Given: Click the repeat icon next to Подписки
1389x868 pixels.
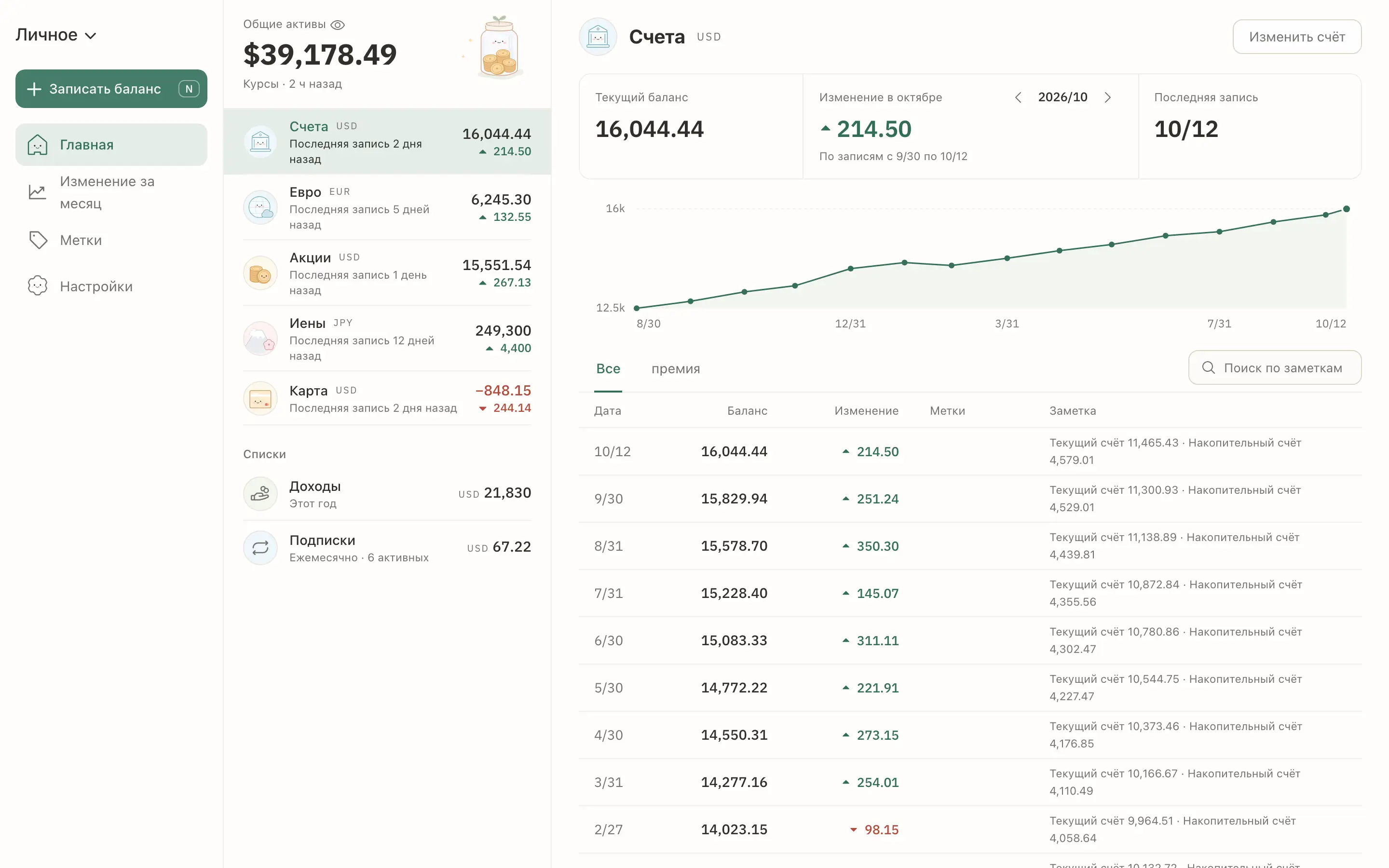Looking at the screenshot, I should tap(260, 548).
